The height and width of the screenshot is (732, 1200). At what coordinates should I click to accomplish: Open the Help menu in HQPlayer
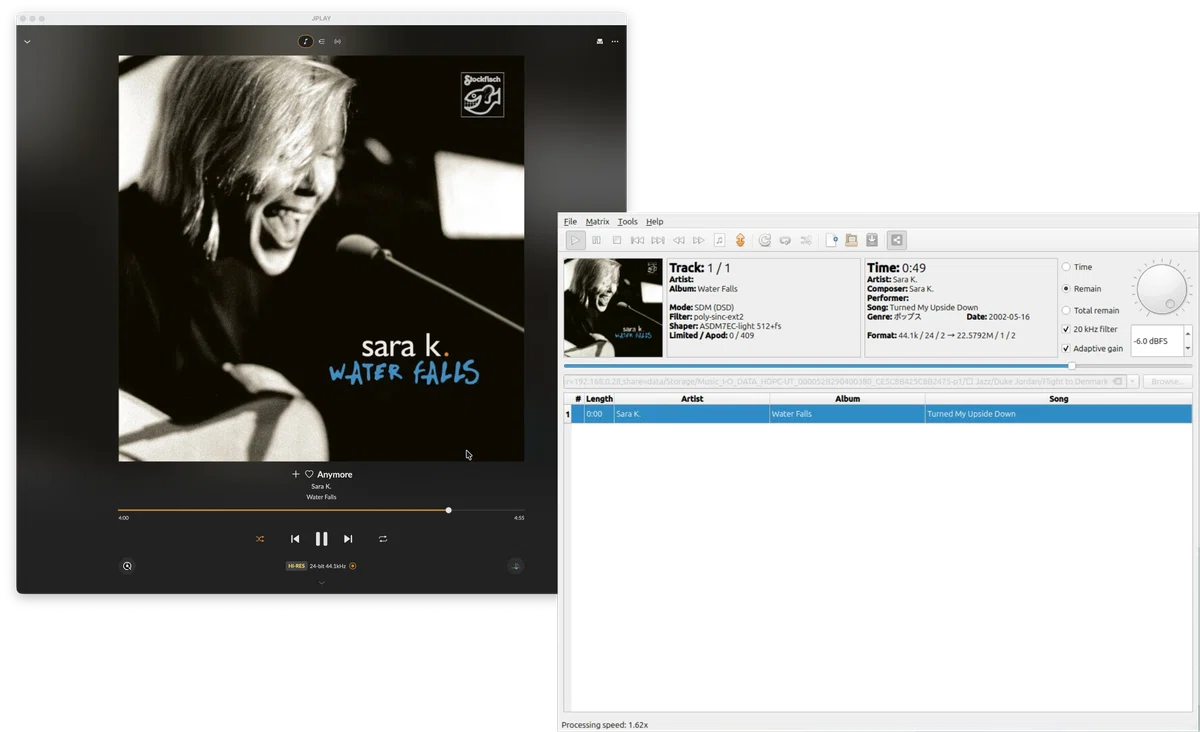point(654,222)
